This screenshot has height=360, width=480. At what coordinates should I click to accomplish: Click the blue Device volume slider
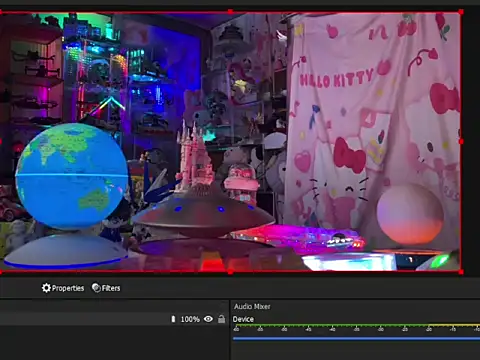[x=356, y=339]
